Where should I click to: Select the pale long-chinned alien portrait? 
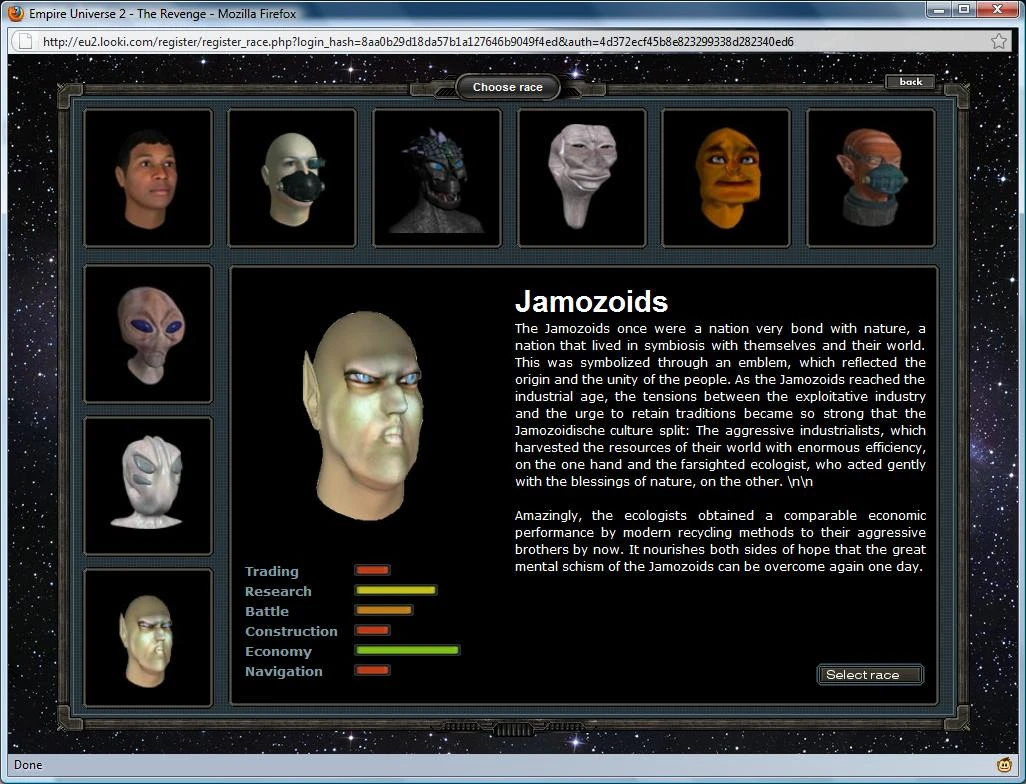tap(582, 178)
